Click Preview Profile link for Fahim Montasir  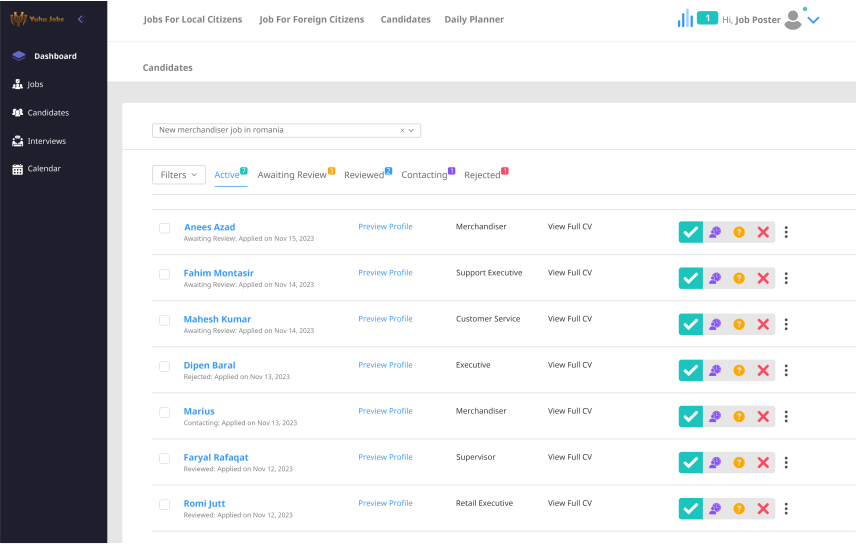tap(385, 273)
